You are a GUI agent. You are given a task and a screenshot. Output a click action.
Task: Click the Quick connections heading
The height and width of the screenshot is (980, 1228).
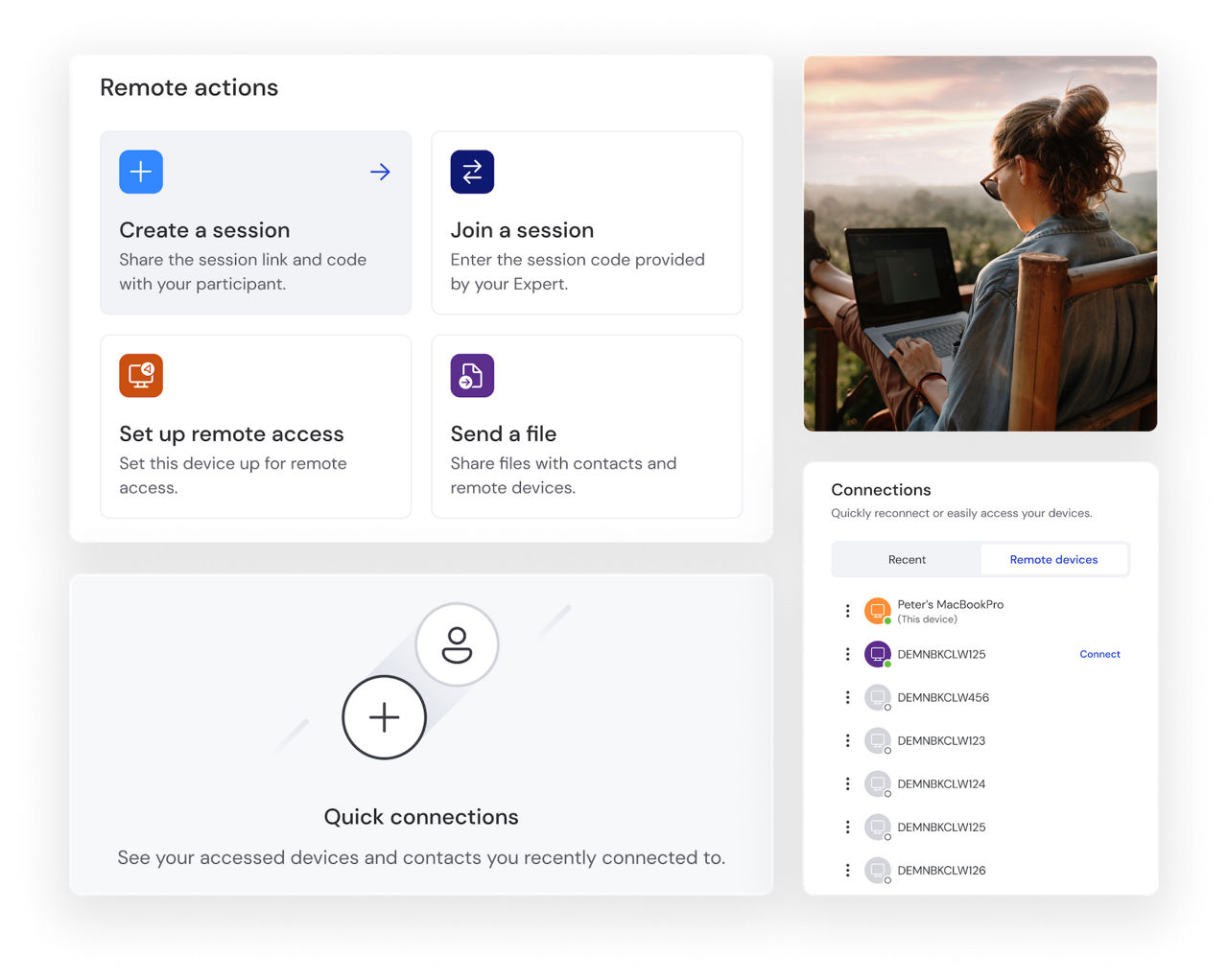point(421,817)
